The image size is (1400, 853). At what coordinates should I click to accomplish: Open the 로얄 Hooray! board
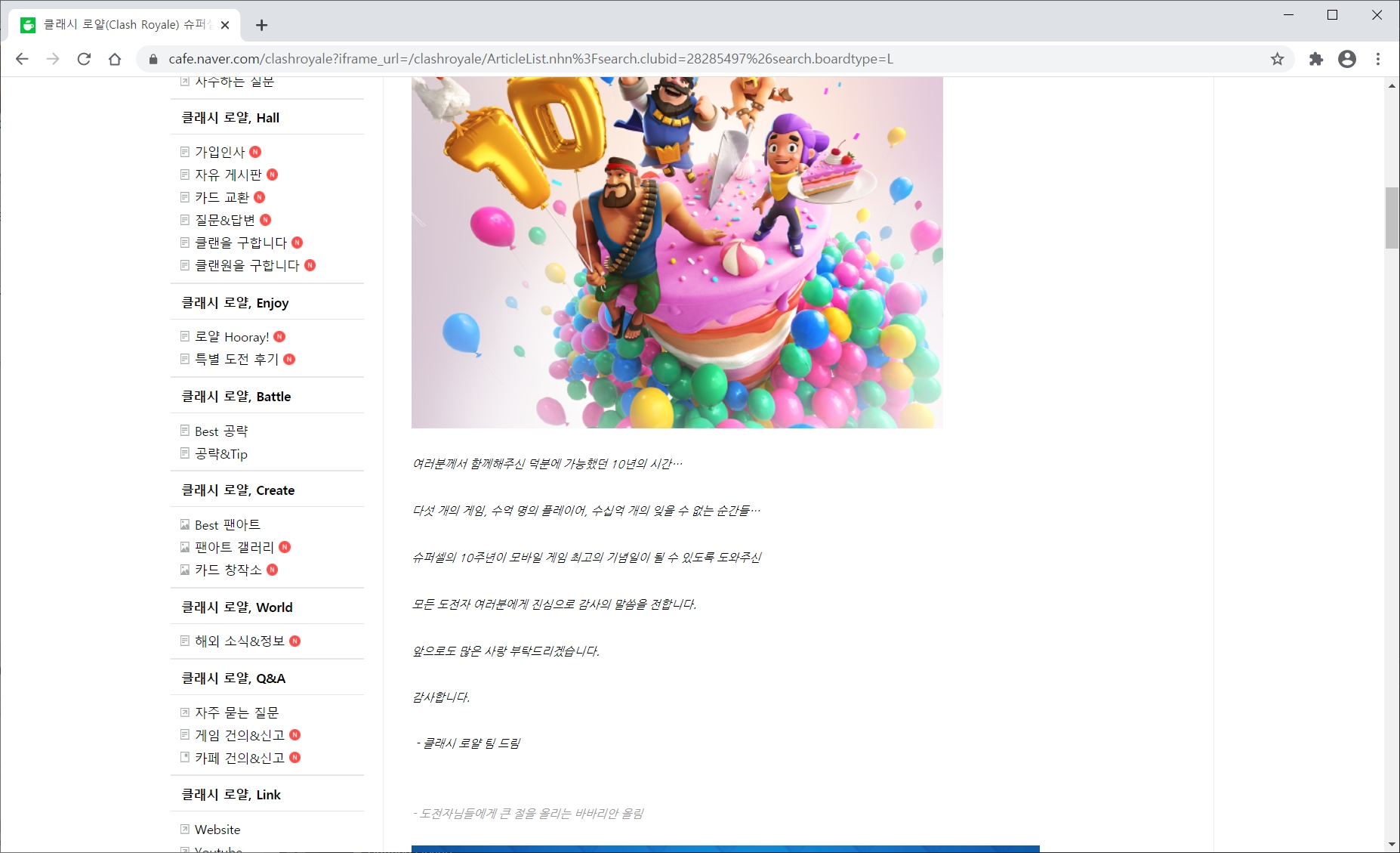(x=232, y=337)
